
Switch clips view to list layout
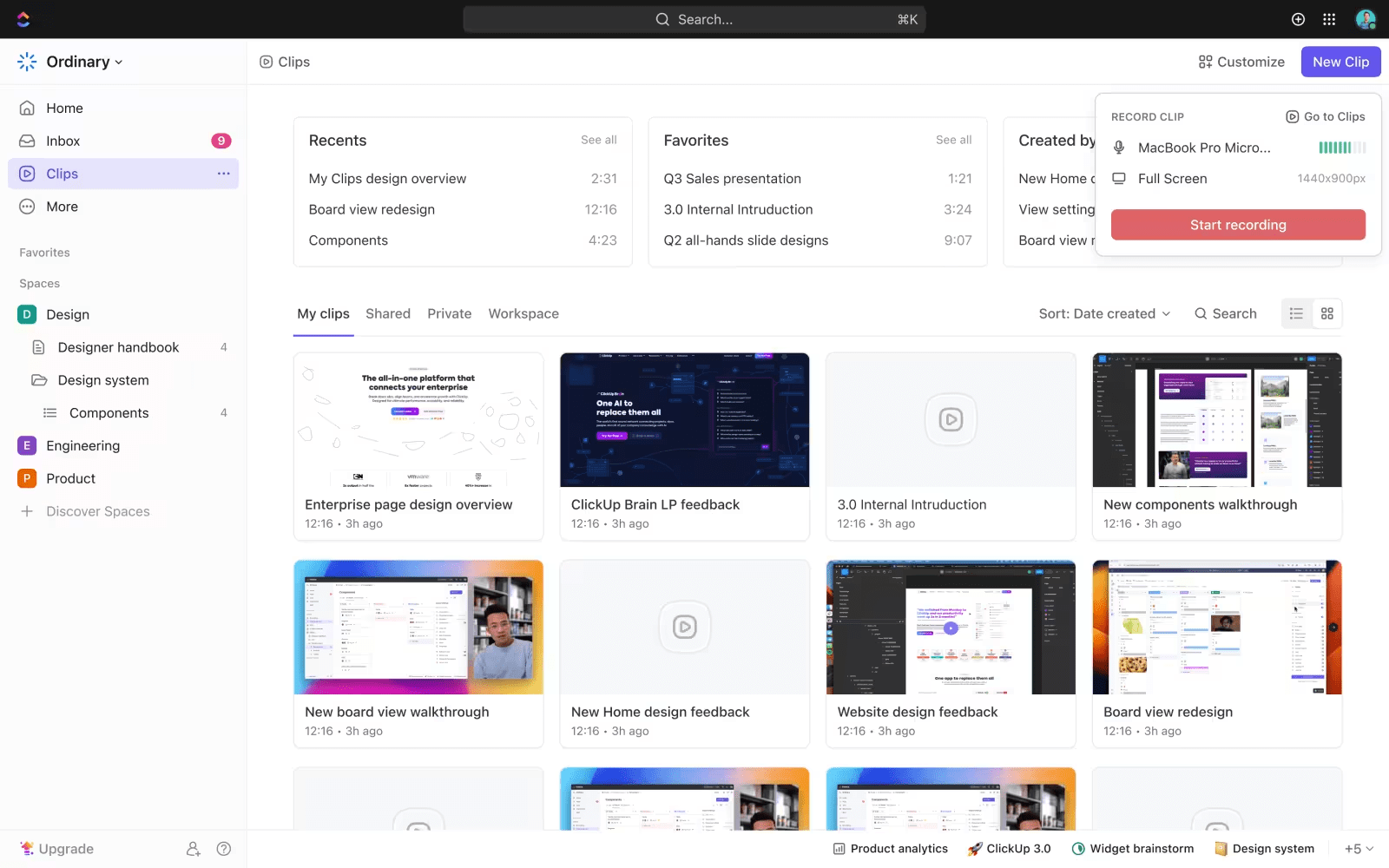point(1296,313)
